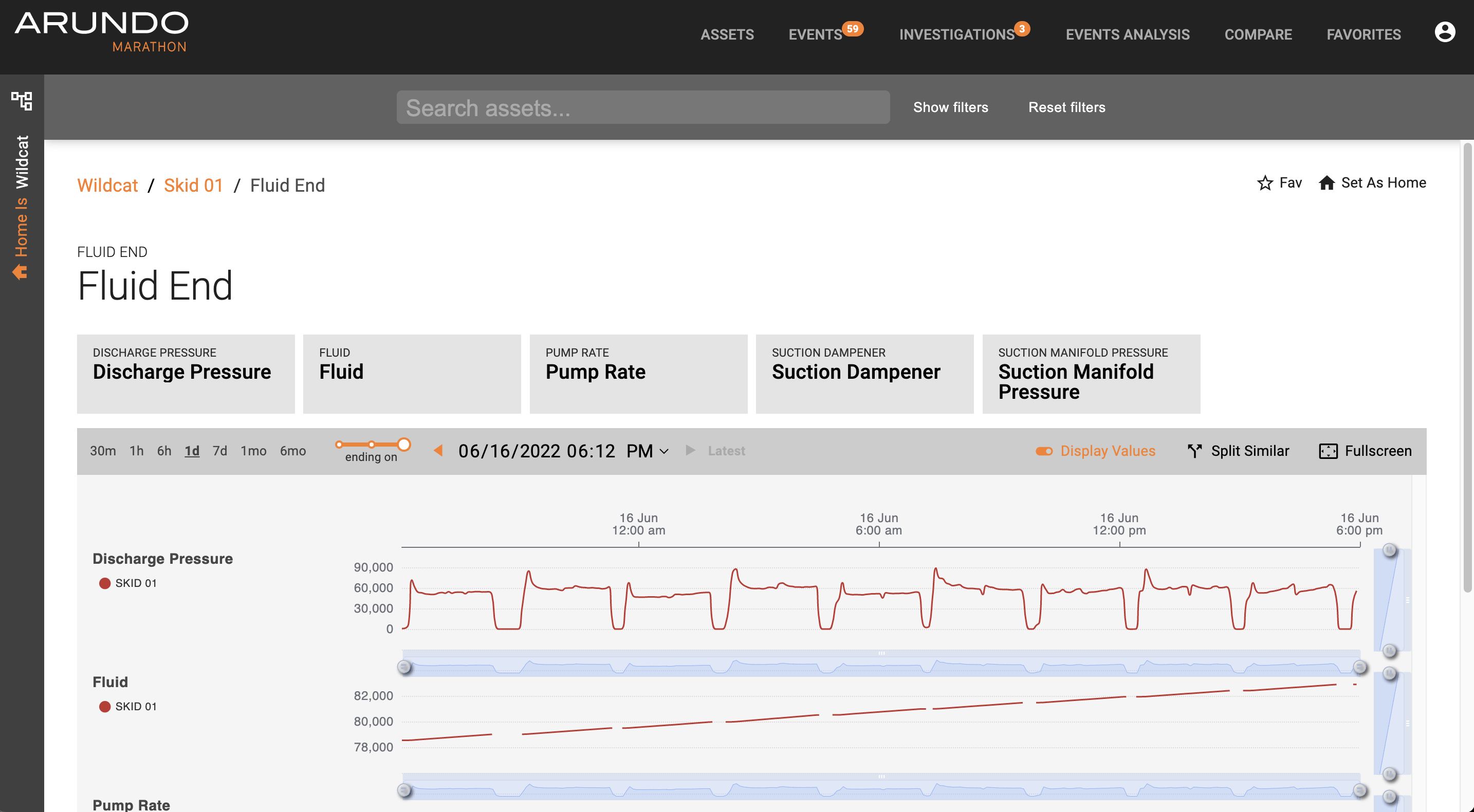Step back in time with left arrow
The width and height of the screenshot is (1474, 812).
[438, 450]
